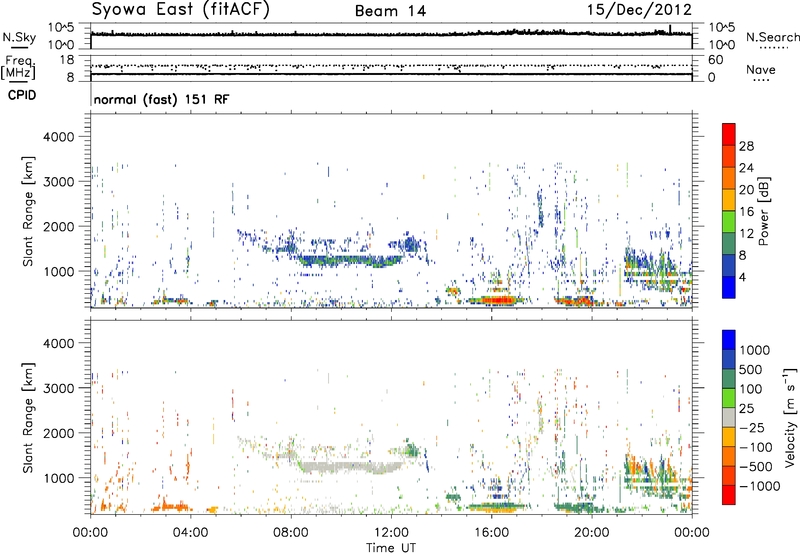800x554 pixels.
Task: Click the 'N.Search' legend label
Action: 772,37
